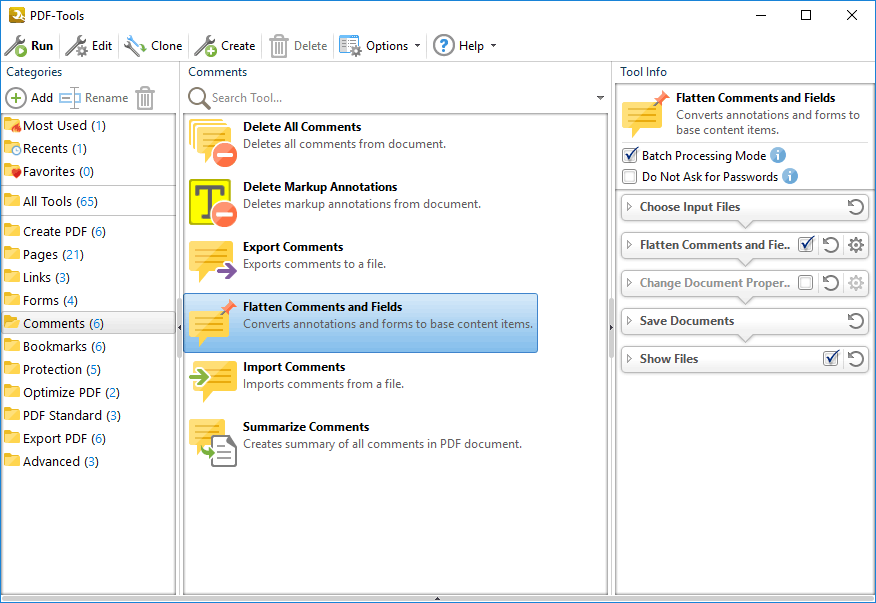
Task: Select the Forms category
Action: (x=89, y=300)
